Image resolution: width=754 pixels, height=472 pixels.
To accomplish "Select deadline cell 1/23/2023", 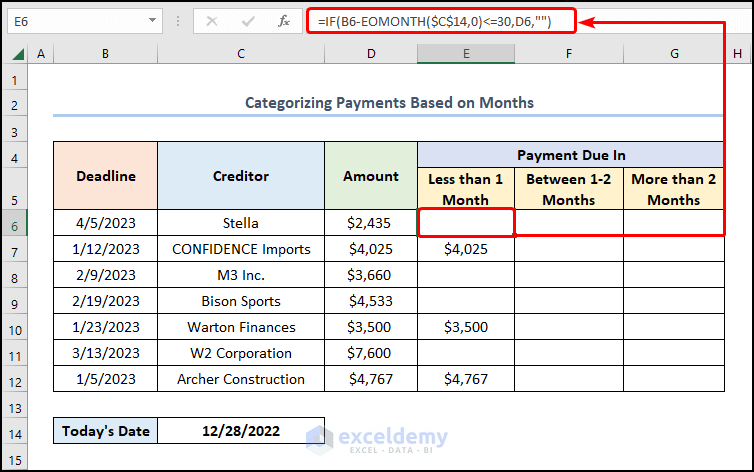I will pos(105,326).
